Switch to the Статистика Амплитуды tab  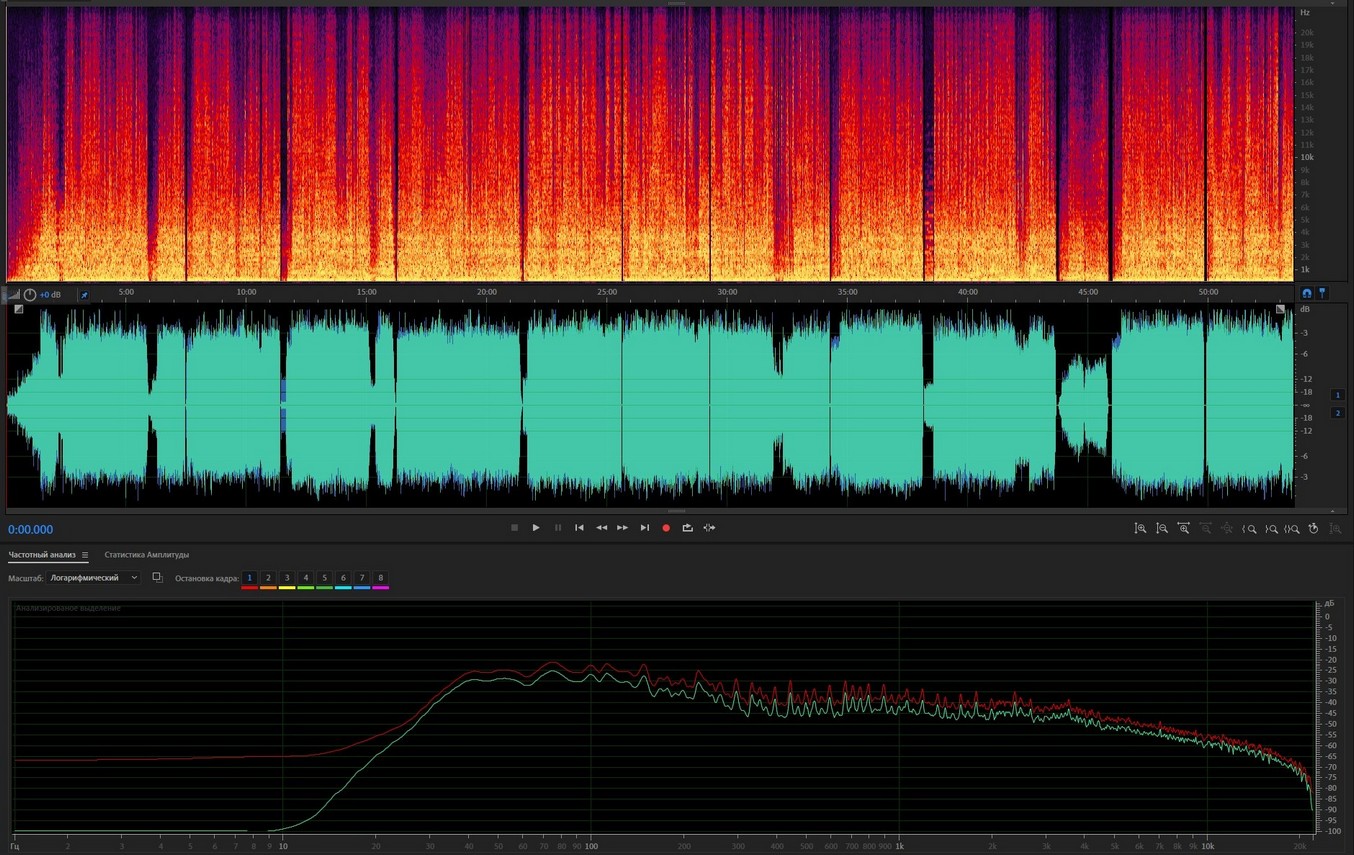click(x=146, y=555)
